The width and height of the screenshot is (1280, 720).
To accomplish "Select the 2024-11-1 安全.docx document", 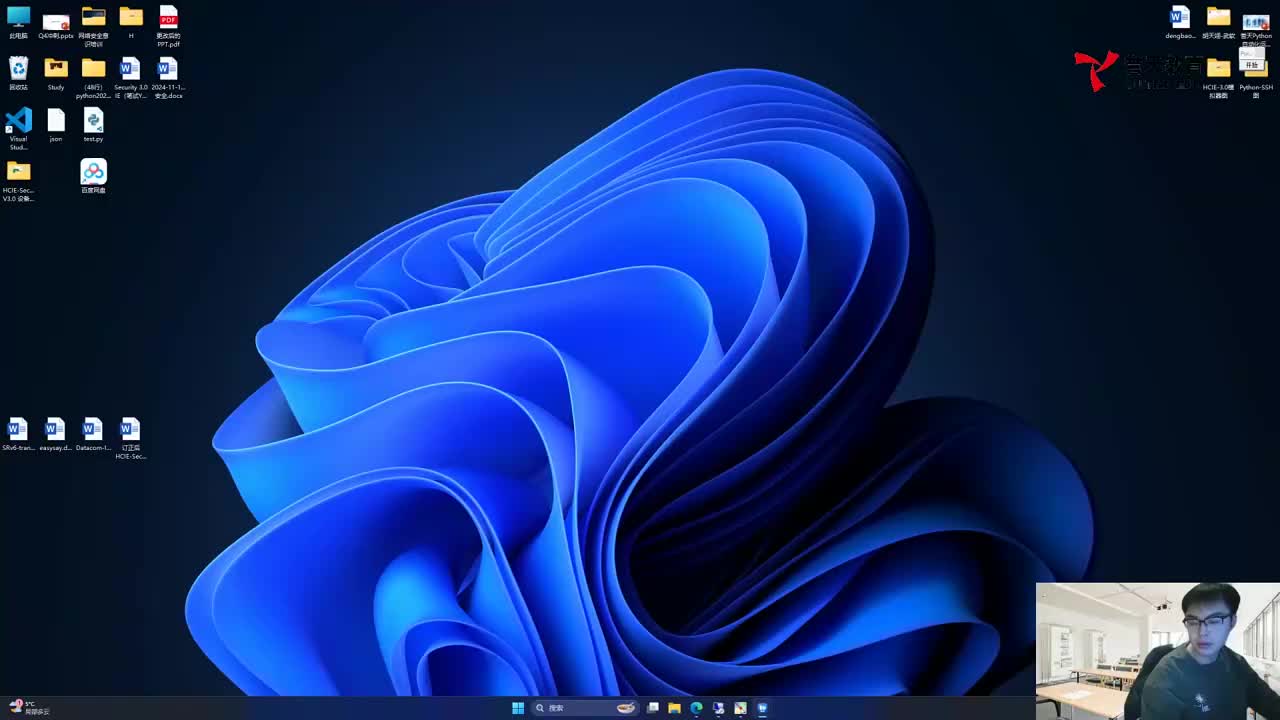I will 168,78.
